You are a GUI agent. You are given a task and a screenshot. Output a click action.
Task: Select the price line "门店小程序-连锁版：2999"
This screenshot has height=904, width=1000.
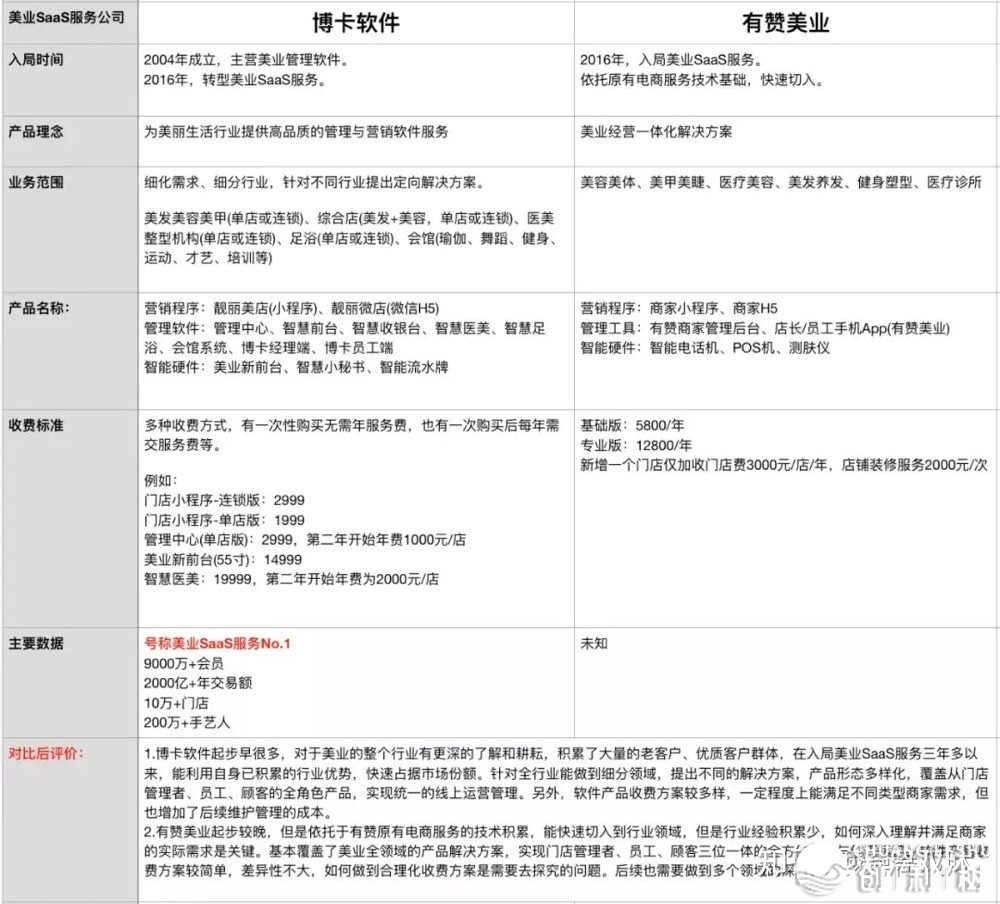click(224, 501)
